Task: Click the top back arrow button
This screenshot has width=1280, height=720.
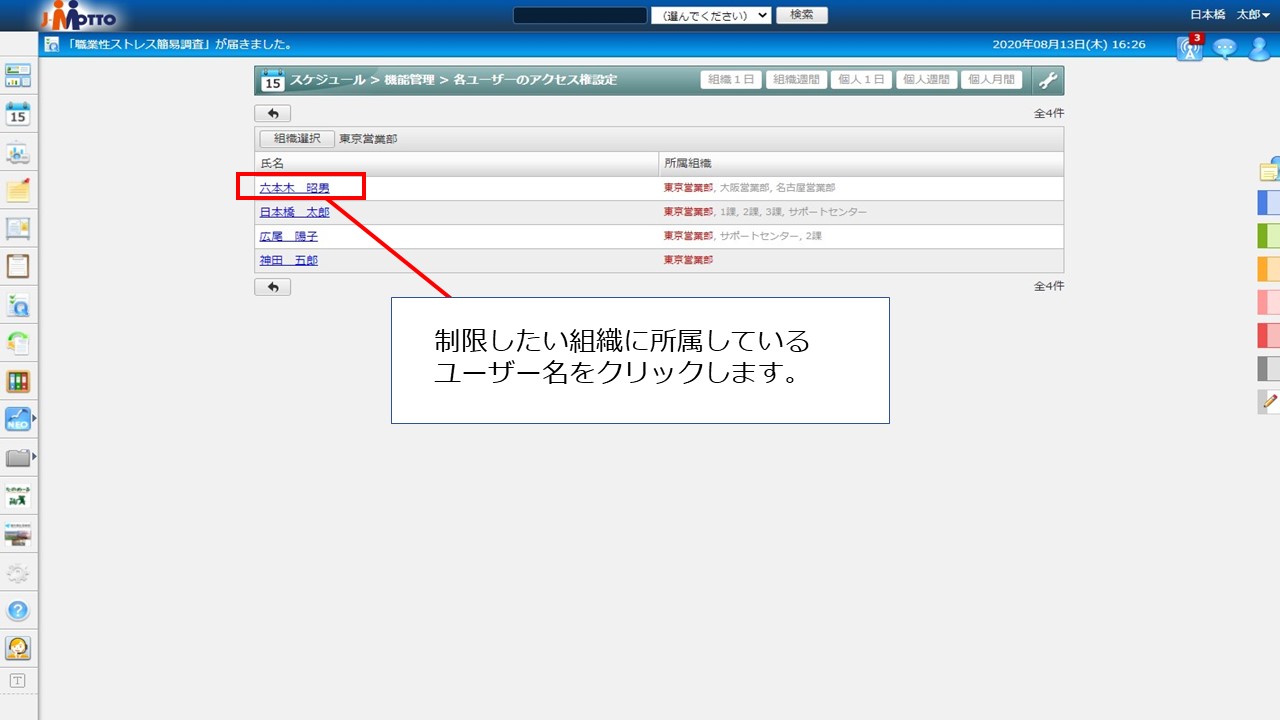Action: click(272, 114)
